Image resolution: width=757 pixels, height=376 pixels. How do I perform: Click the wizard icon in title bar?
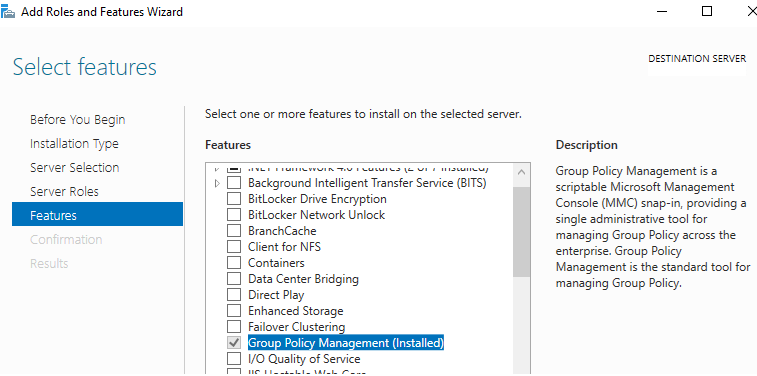8,12
